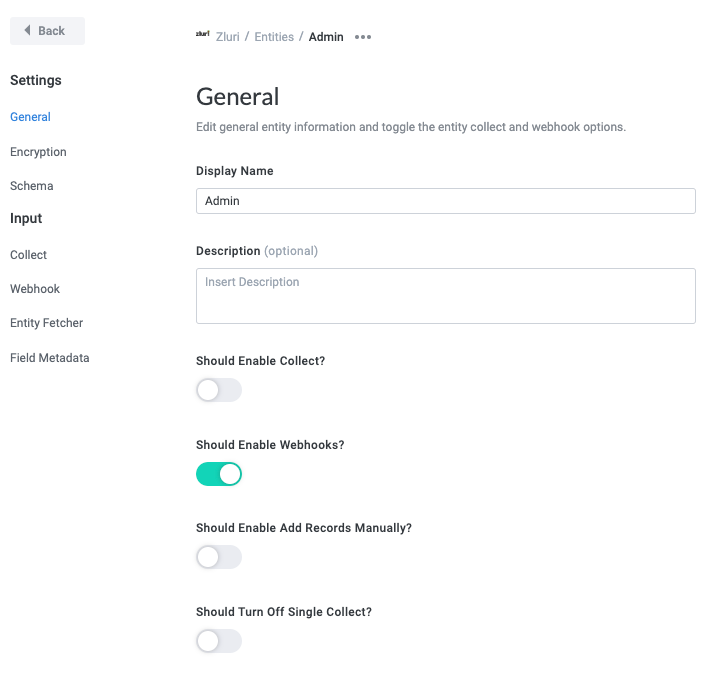
Task: Open the Webhook input section
Action: pos(35,289)
